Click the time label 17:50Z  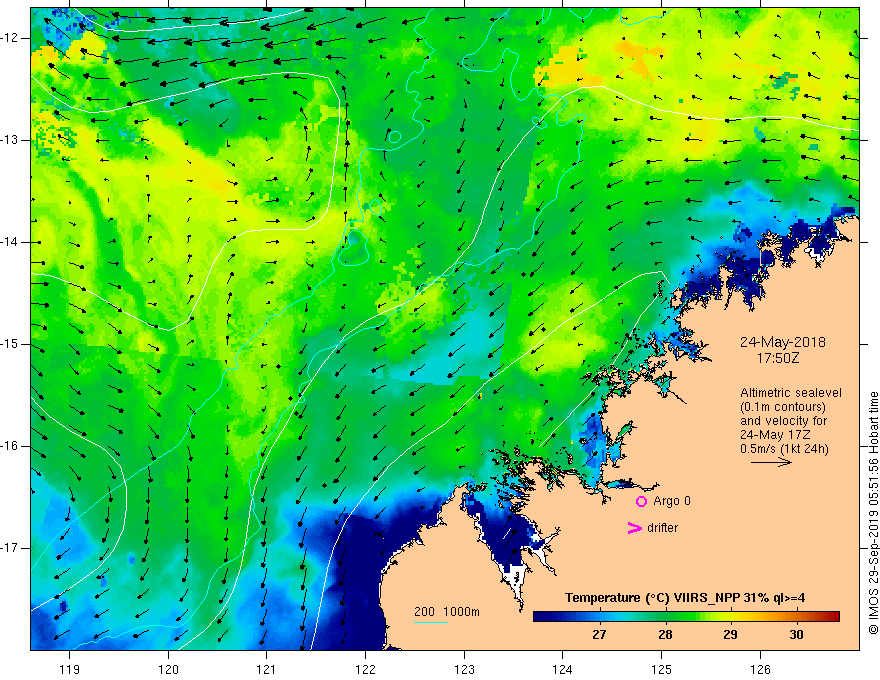point(777,357)
